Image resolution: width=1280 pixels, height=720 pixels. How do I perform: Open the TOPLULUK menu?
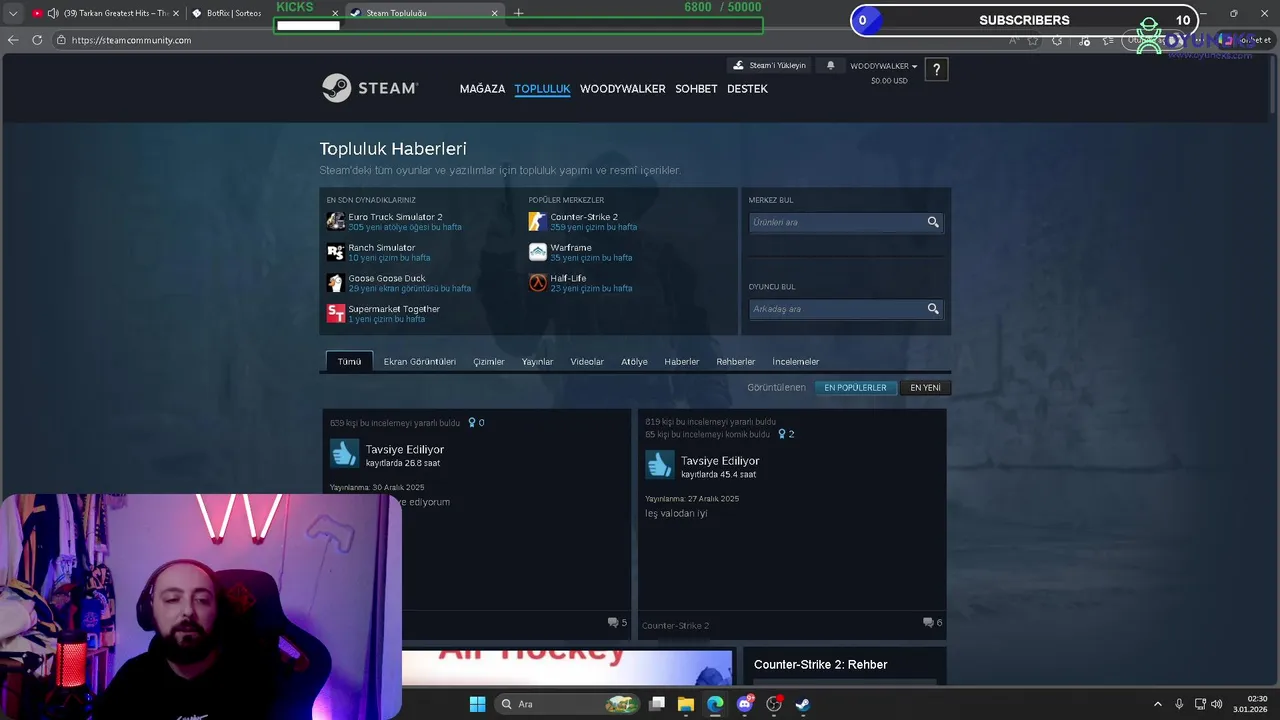tap(542, 89)
